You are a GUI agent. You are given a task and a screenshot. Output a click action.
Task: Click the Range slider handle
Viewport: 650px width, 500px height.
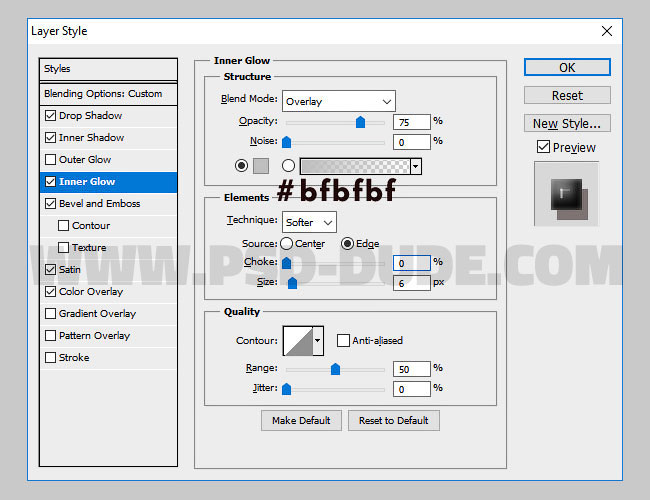click(335, 369)
